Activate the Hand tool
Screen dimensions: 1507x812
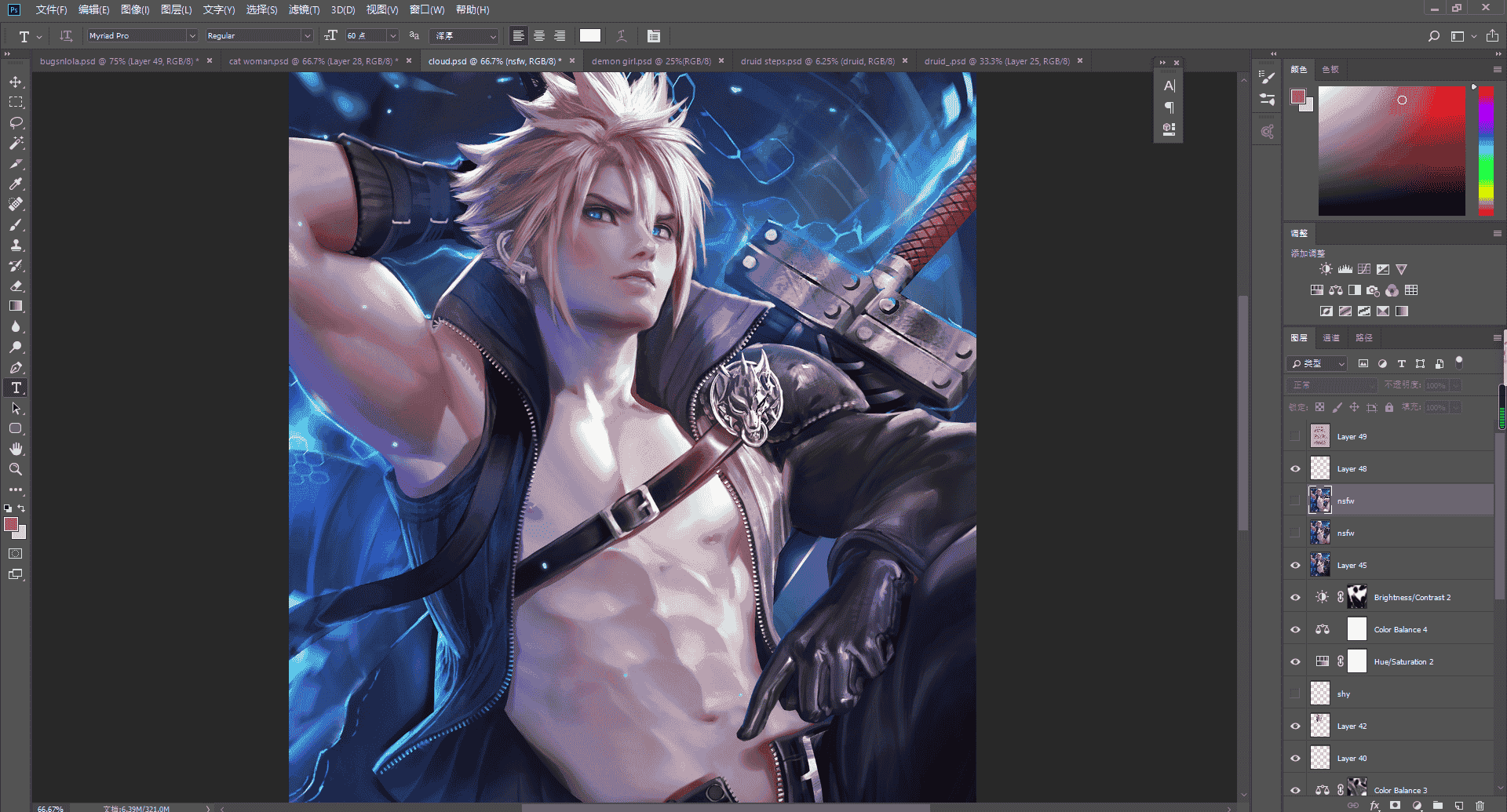click(x=16, y=449)
